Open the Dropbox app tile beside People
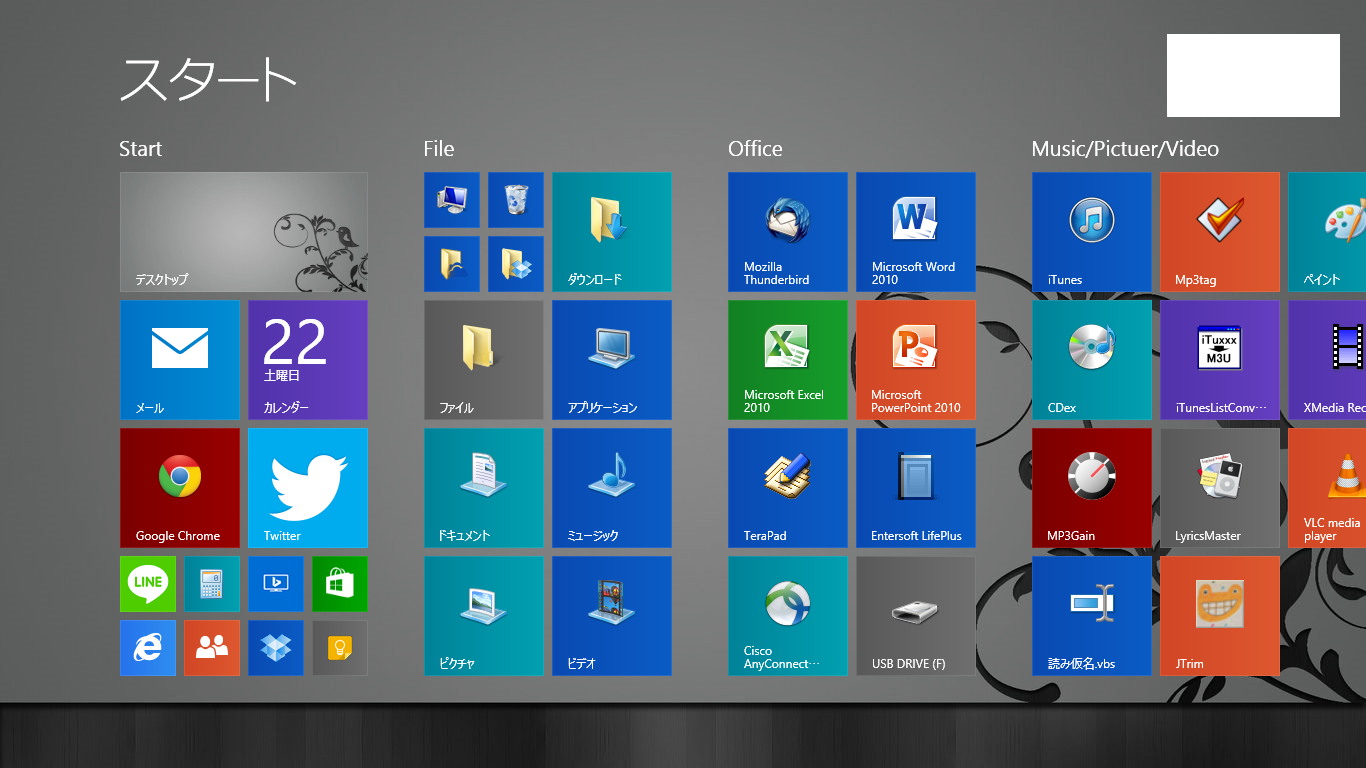This screenshot has width=1366, height=768. [x=276, y=648]
